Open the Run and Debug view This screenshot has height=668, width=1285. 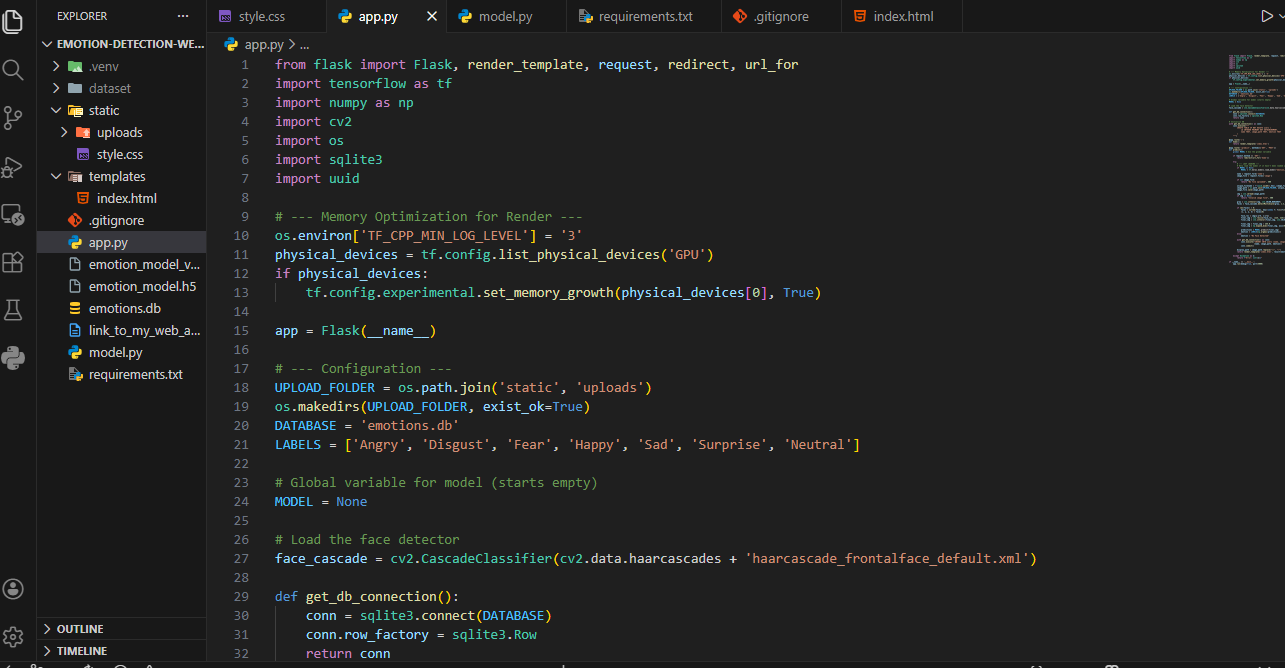[13, 166]
